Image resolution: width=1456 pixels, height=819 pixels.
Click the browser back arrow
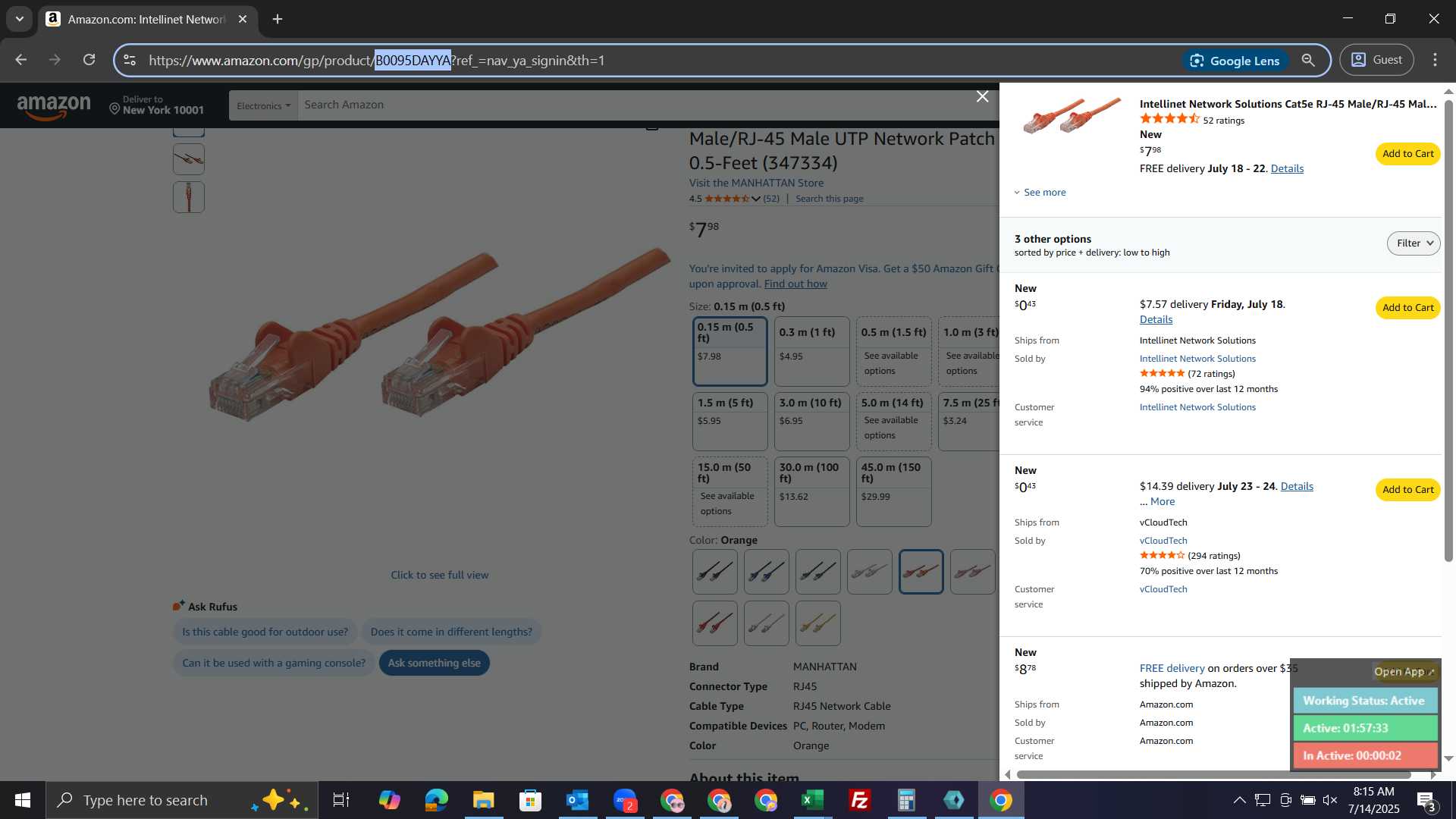(20, 60)
